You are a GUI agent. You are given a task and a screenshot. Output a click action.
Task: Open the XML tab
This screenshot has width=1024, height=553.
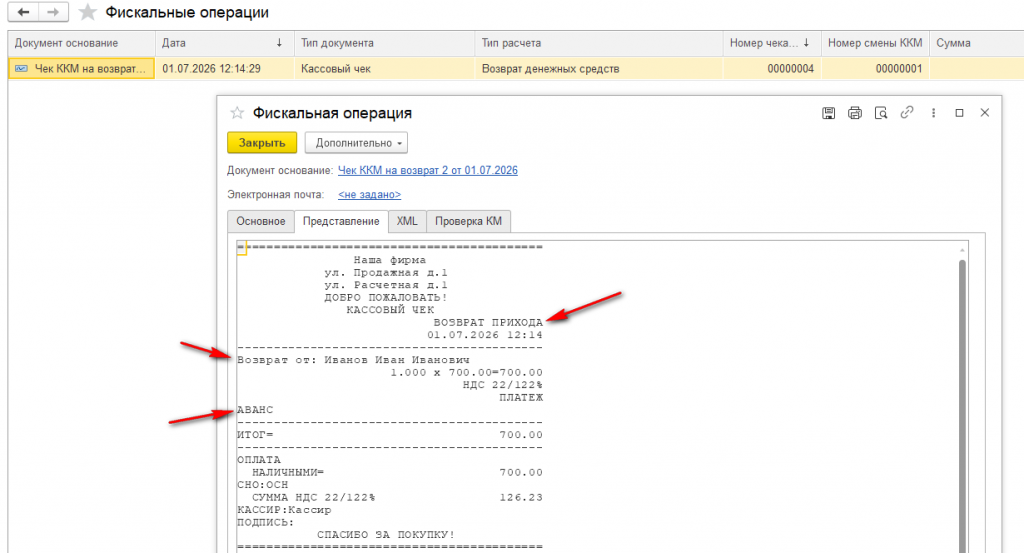pos(407,221)
